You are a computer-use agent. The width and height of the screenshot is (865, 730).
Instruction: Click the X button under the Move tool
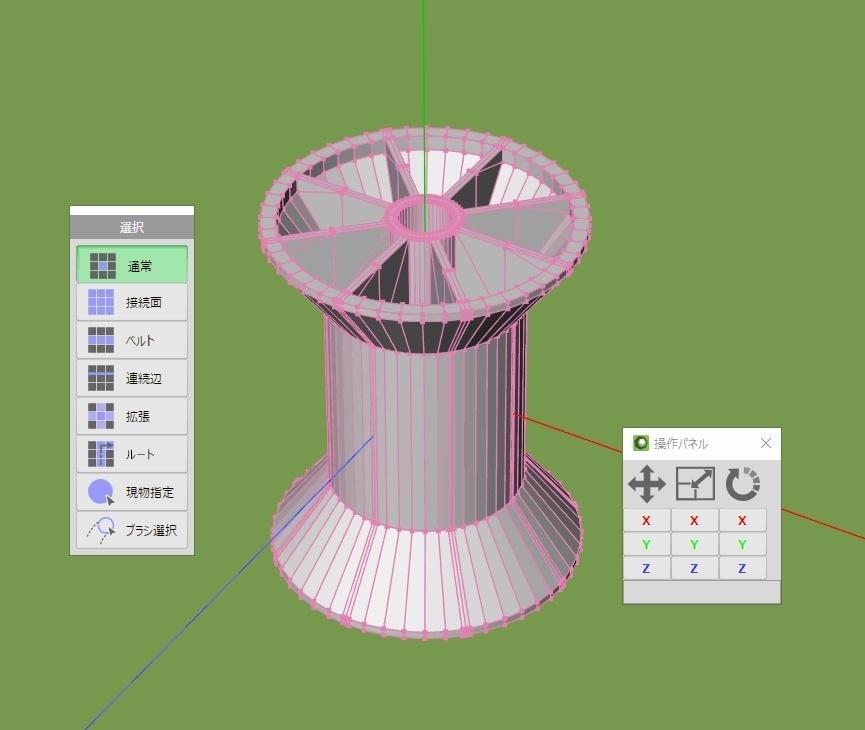(646, 520)
